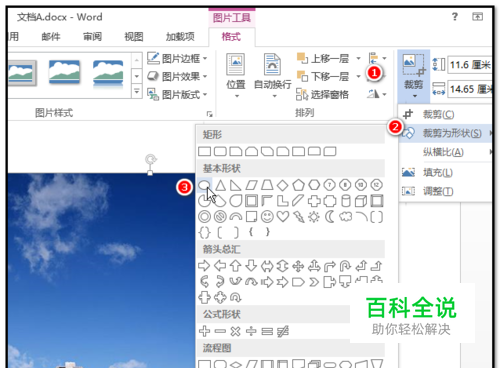The image size is (500, 368).
Task: Open the Mailings (邮件) tab
Action: coord(51,37)
